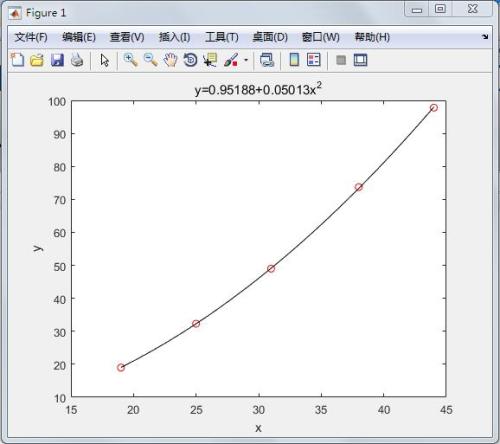Viewport: 500px width, 444px height.
Task: Show Plot Tools and dock figure
Action: point(360,60)
